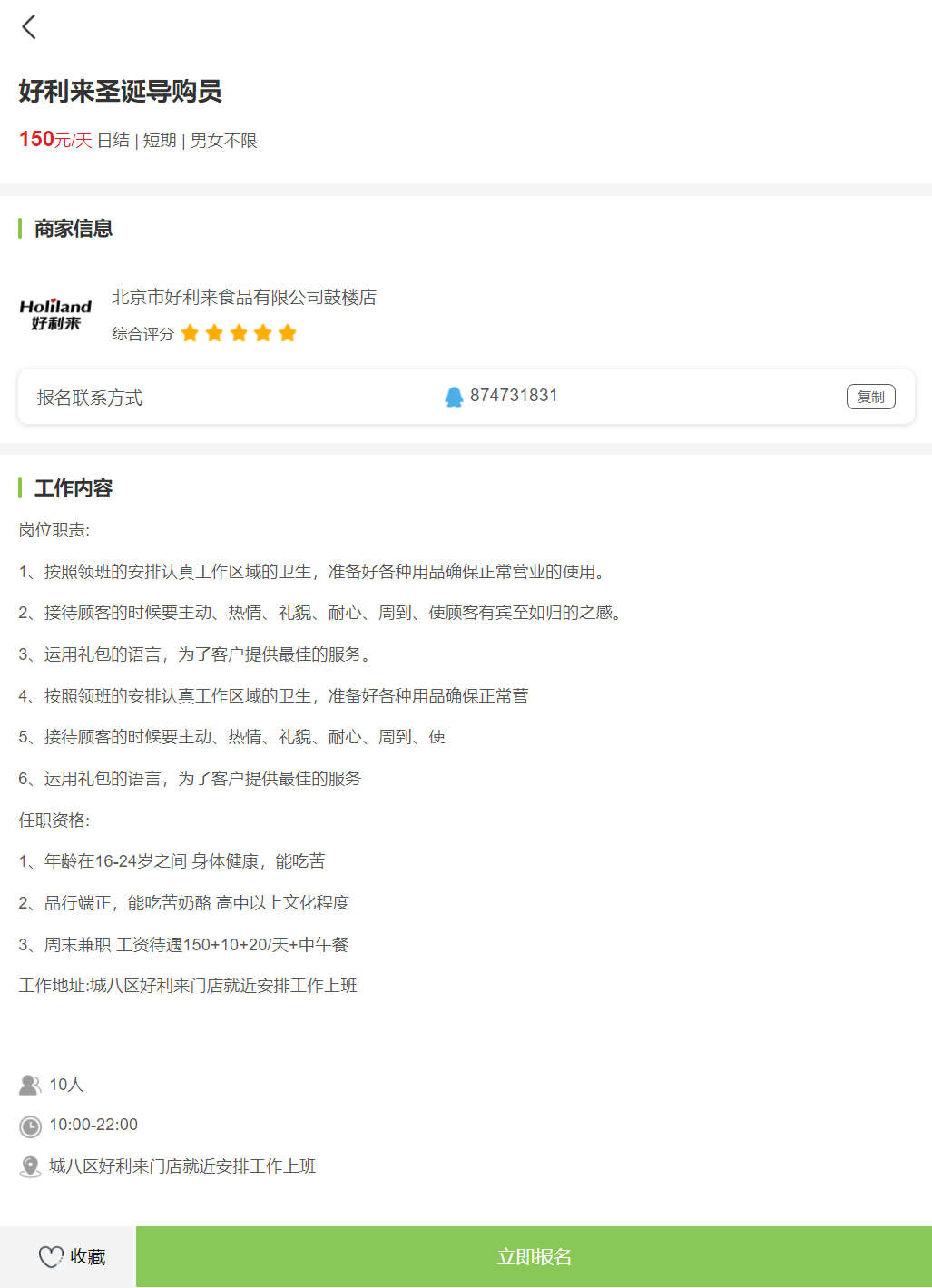Click the 150元/天 salary text
This screenshot has width=932, height=1288.
(x=55, y=140)
